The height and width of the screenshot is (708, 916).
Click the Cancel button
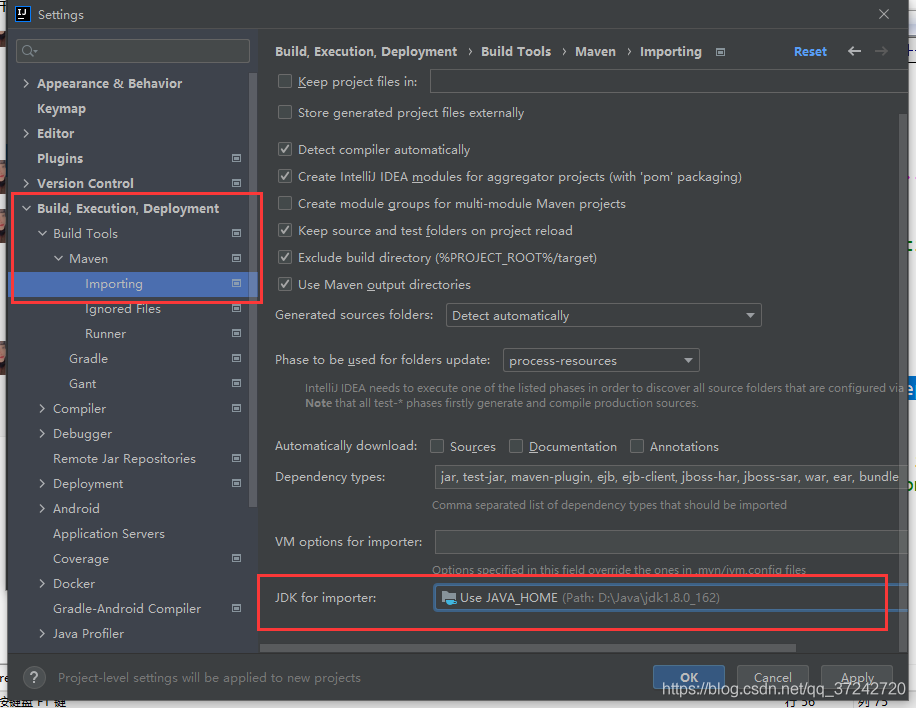[x=773, y=677]
